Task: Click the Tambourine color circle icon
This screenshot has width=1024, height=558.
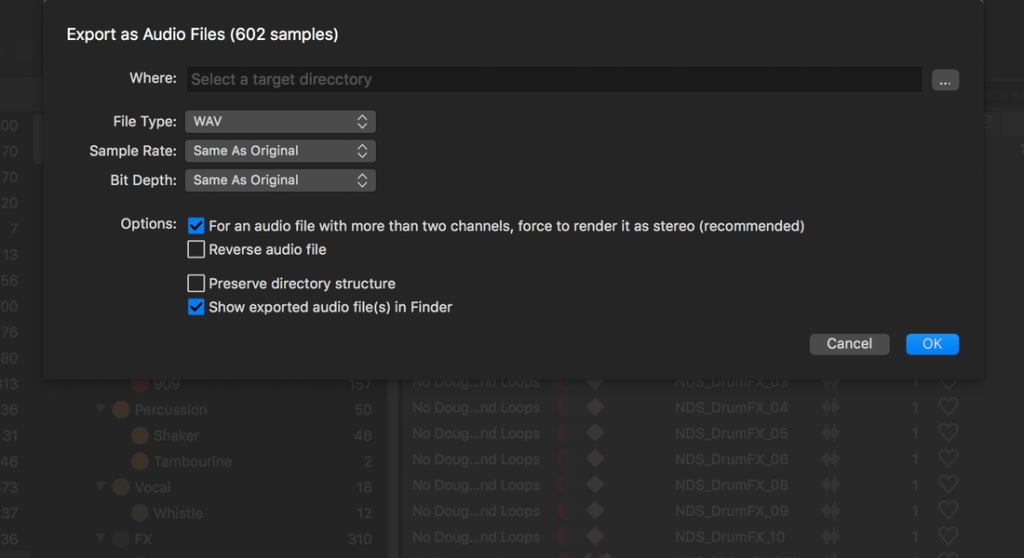Action: coord(140,461)
